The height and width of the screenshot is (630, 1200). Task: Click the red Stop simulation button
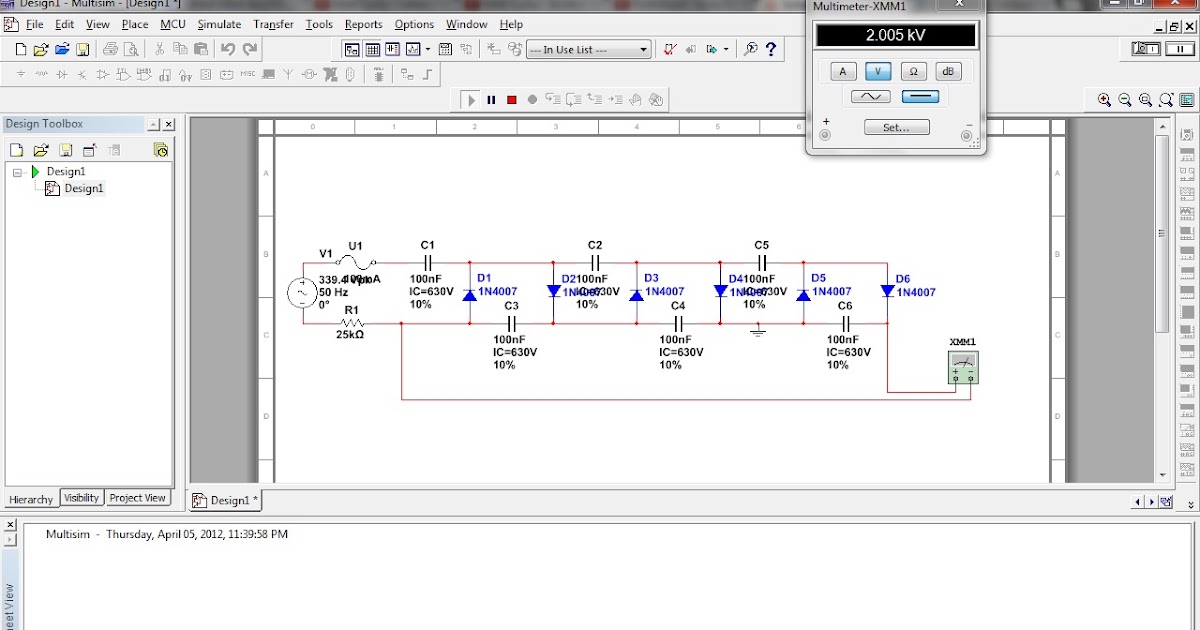point(512,99)
